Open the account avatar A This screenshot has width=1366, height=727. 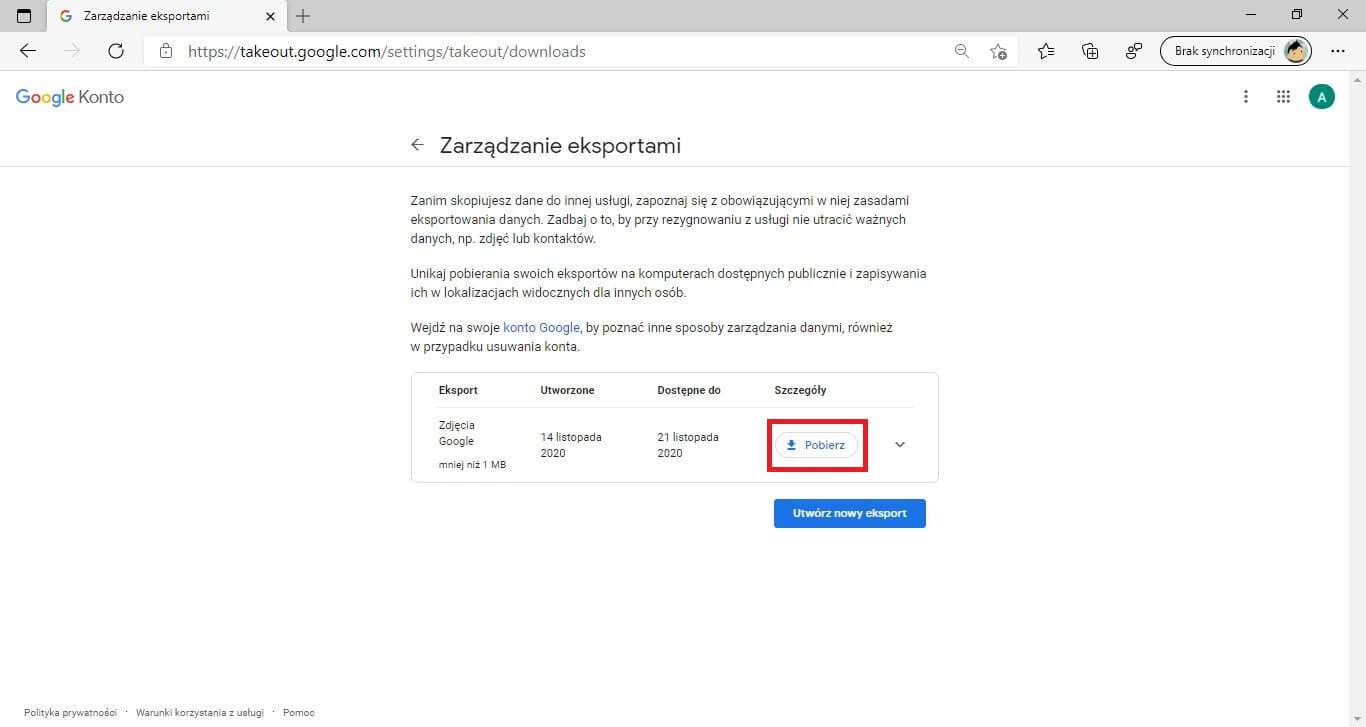point(1322,97)
